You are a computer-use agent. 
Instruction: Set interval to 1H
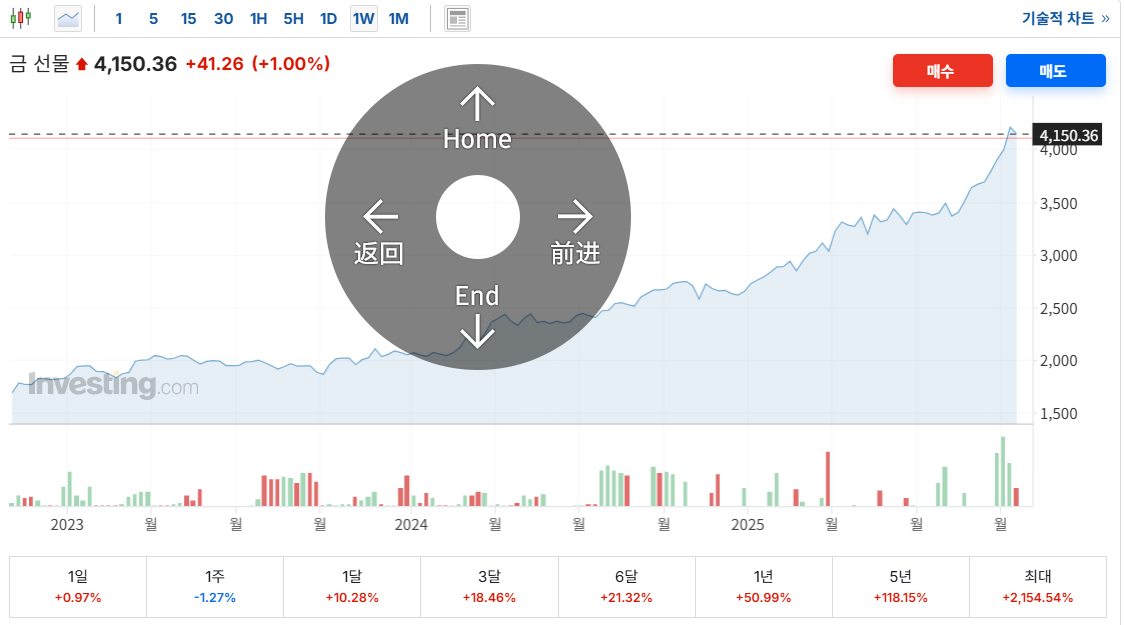click(258, 18)
